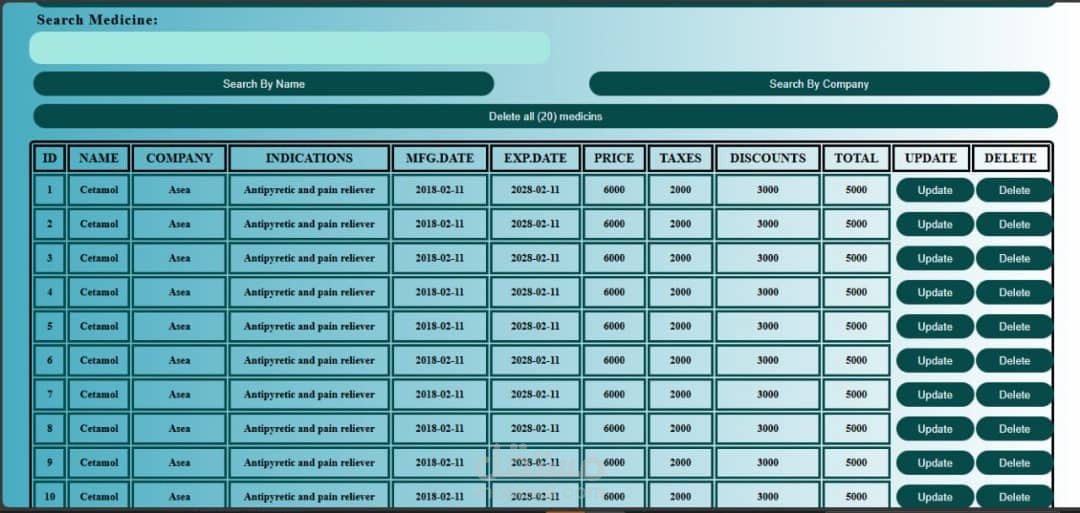Click the Search Medicine input field
This screenshot has width=1080, height=513.
289,48
